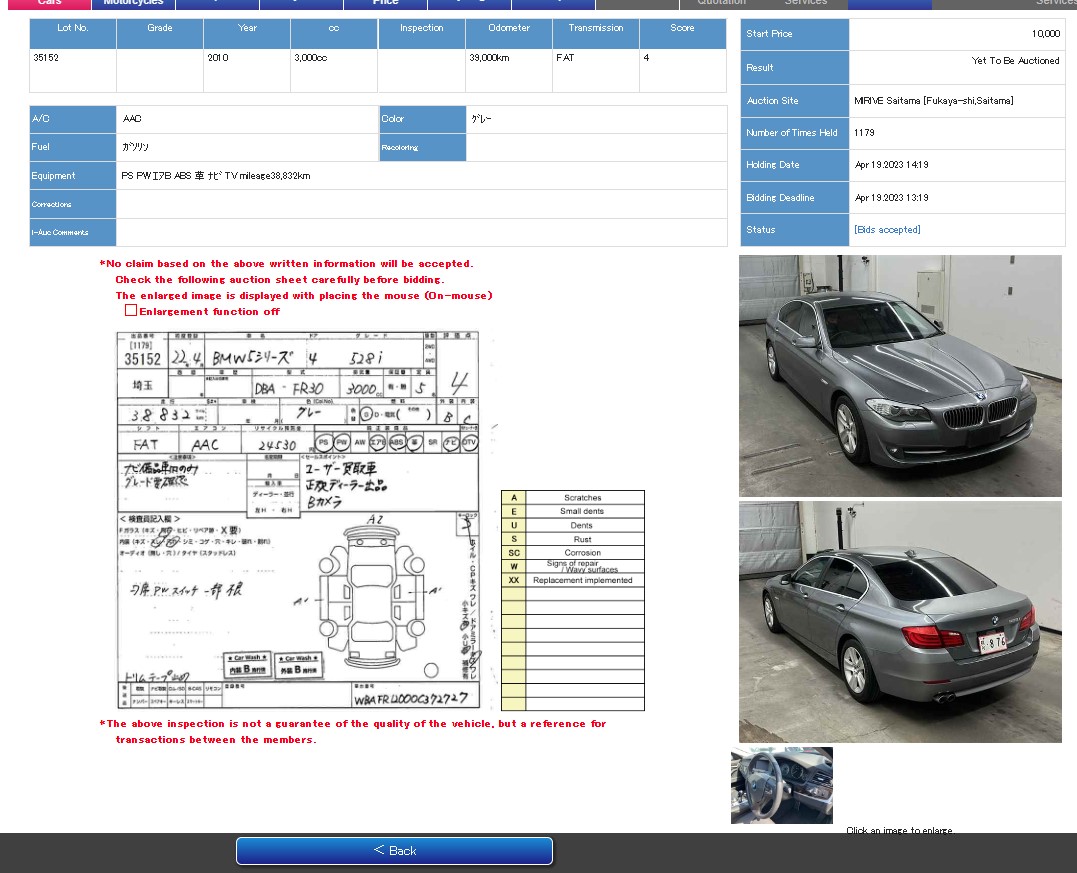1077x873 pixels.
Task: Click the yellow A scratches legend cell
Action: pos(513,497)
